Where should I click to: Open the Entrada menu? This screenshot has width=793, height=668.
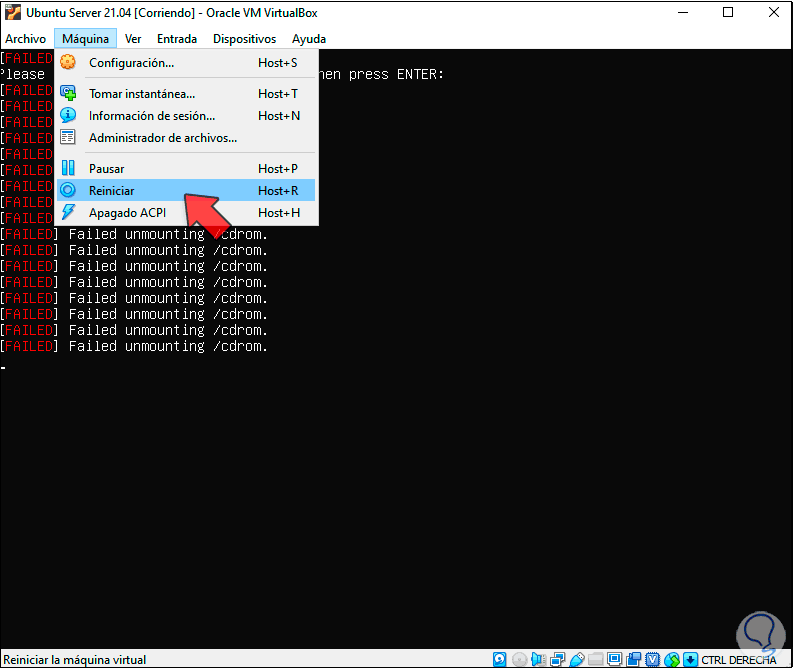pyautogui.click(x=177, y=39)
